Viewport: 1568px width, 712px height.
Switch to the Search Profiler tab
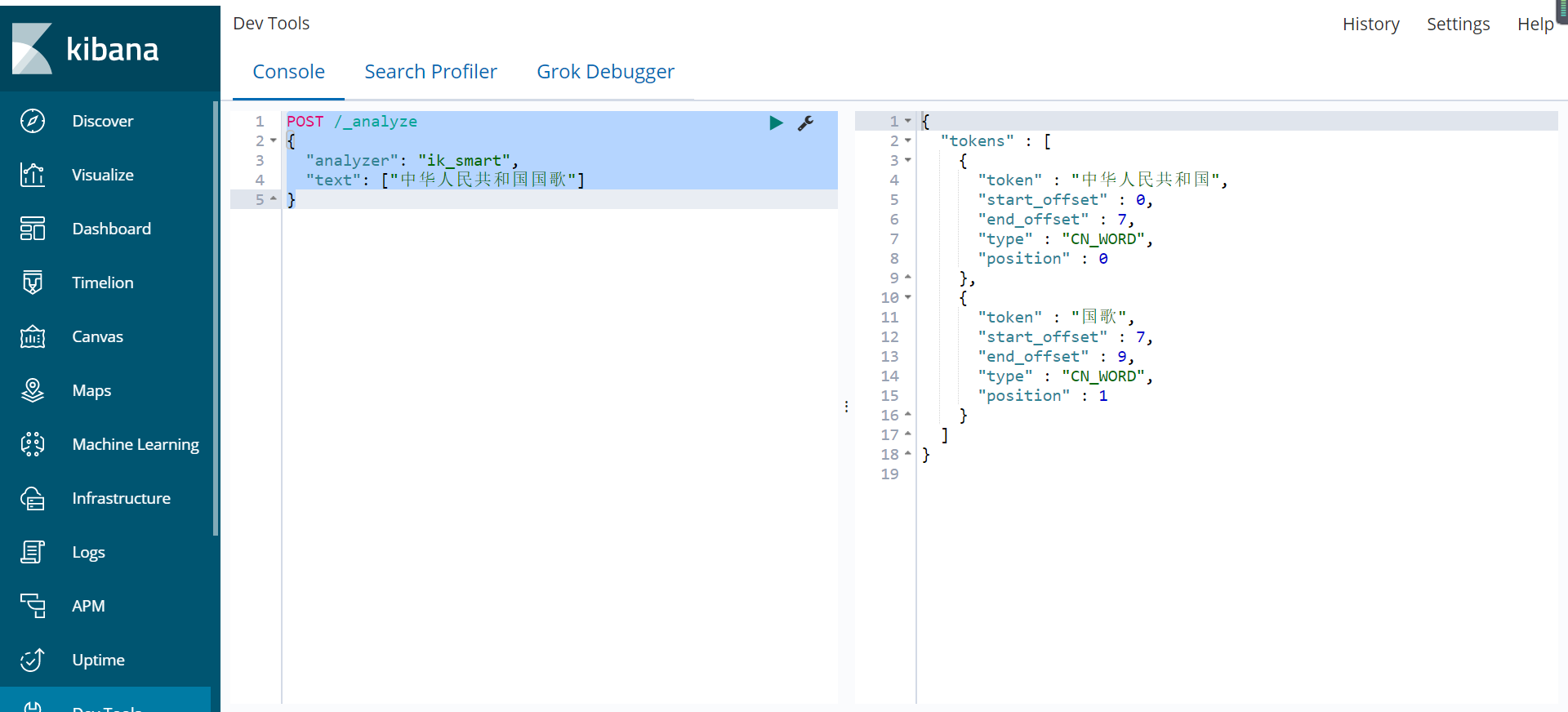pyautogui.click(x=430, y=72)
